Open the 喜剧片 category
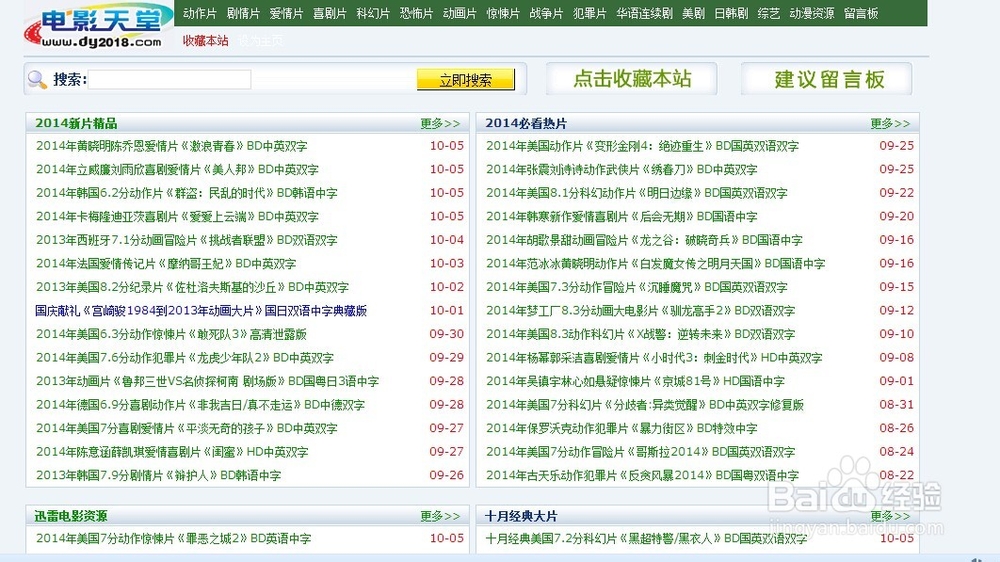 click(330, 13)
